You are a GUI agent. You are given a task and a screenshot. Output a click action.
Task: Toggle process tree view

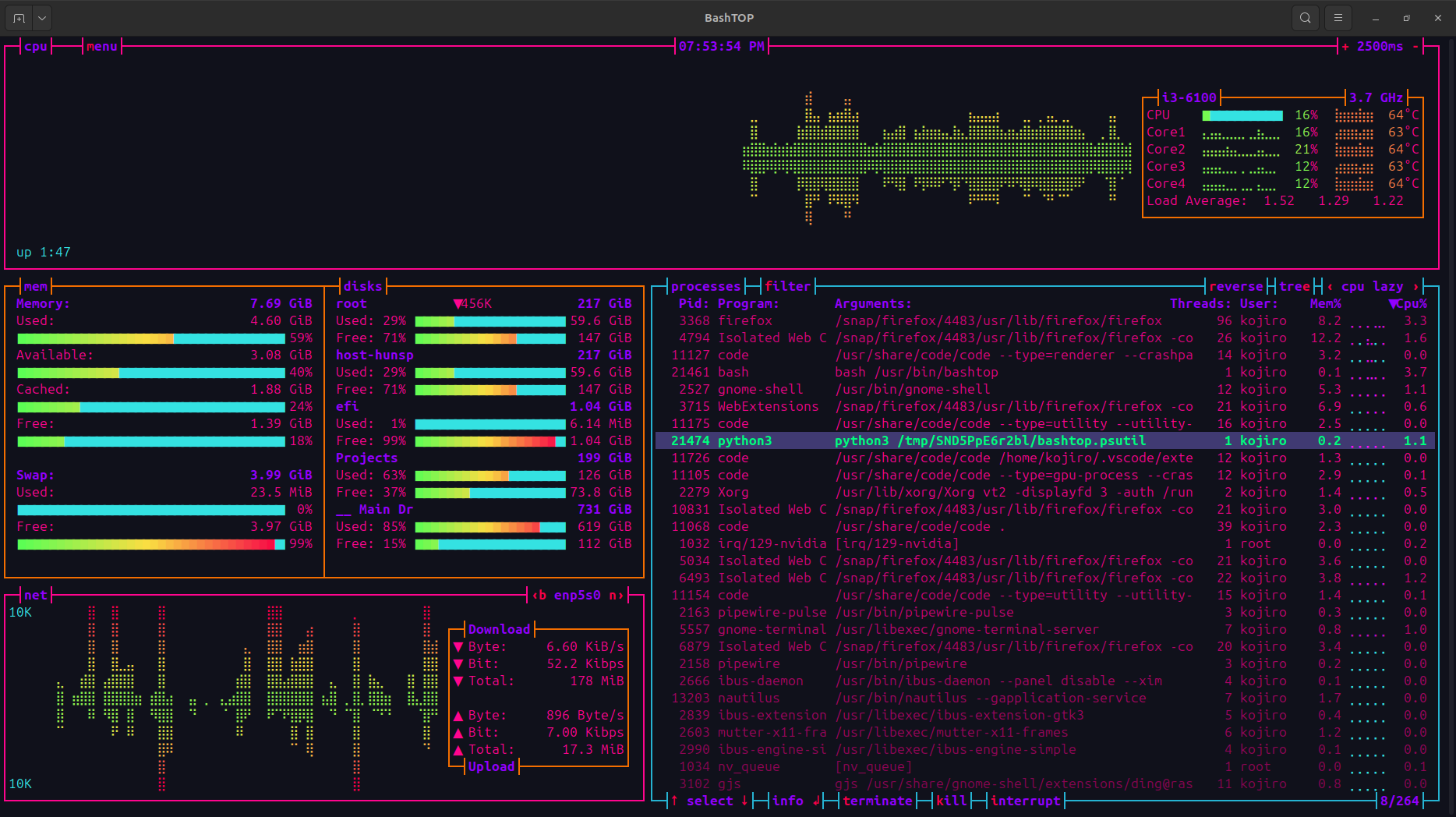1295,287
